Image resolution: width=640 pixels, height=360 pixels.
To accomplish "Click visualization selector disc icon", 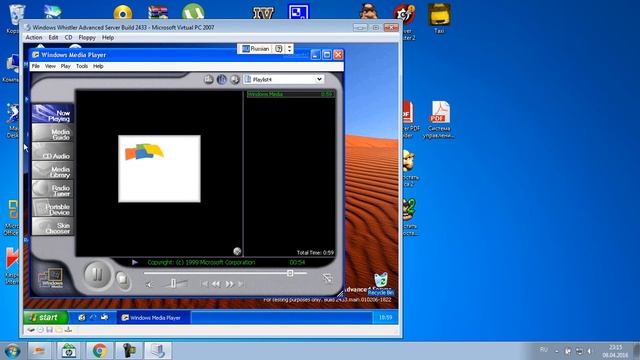I will [x=237, y=251].
